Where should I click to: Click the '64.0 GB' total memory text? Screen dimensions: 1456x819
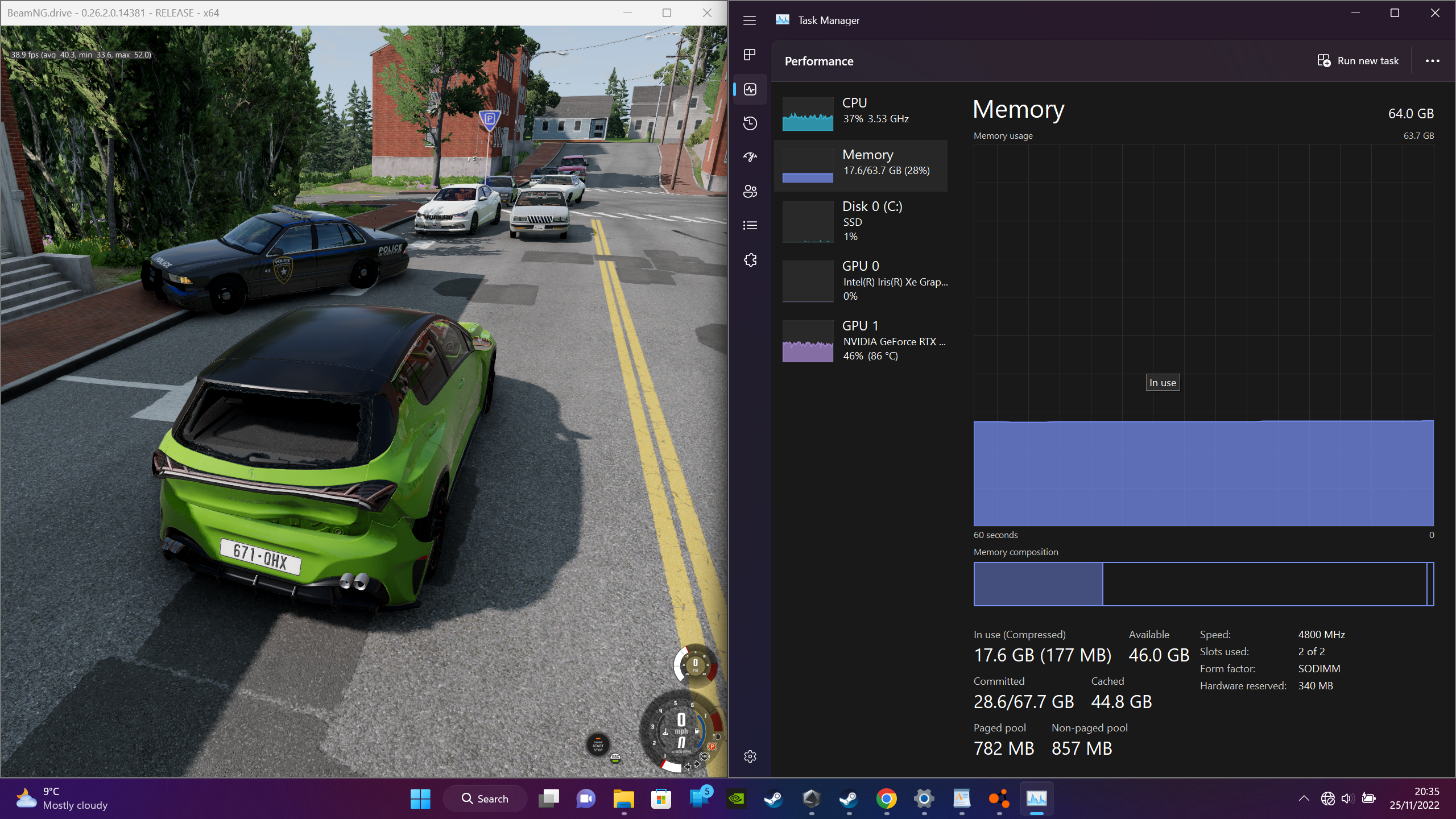coord(1410,114)
